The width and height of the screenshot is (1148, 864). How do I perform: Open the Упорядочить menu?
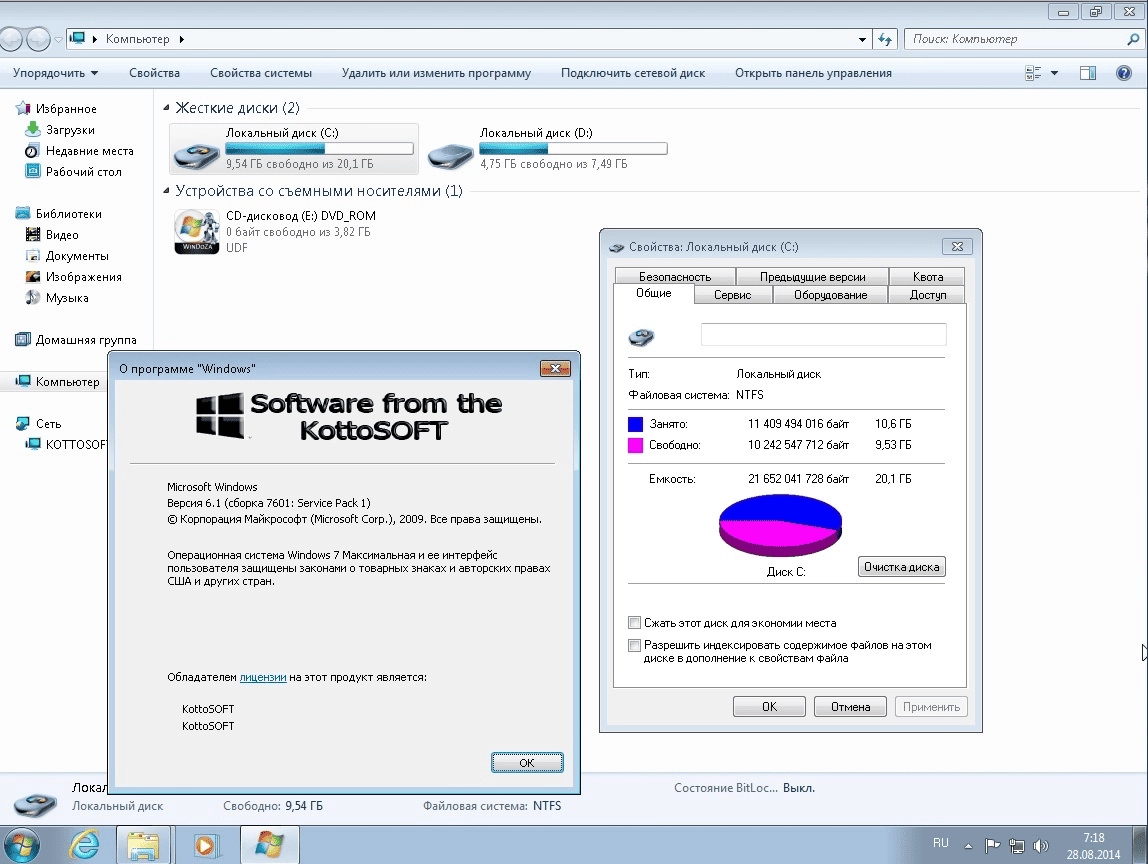[56, 73]
